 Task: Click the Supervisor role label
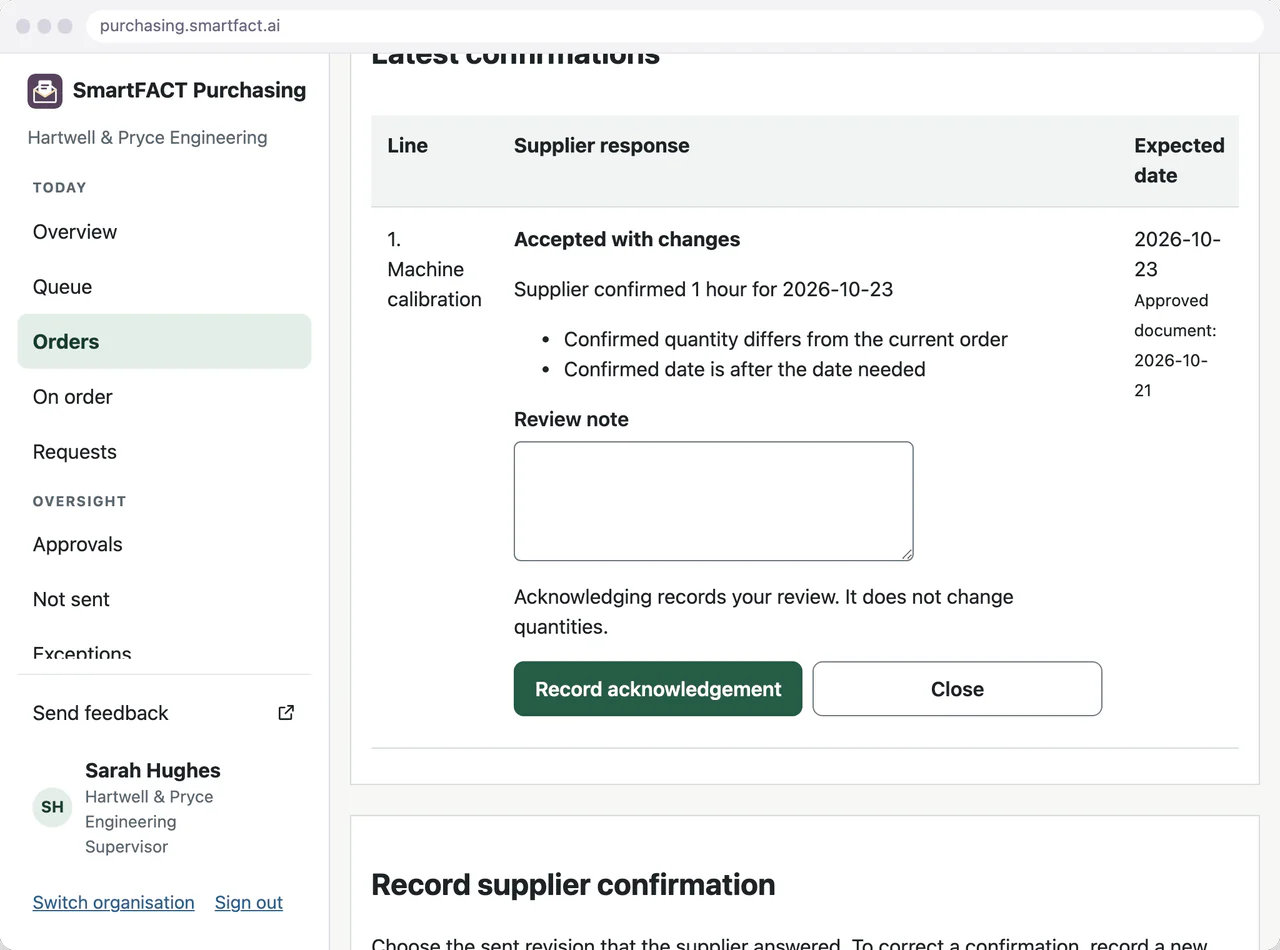point(127,847)
